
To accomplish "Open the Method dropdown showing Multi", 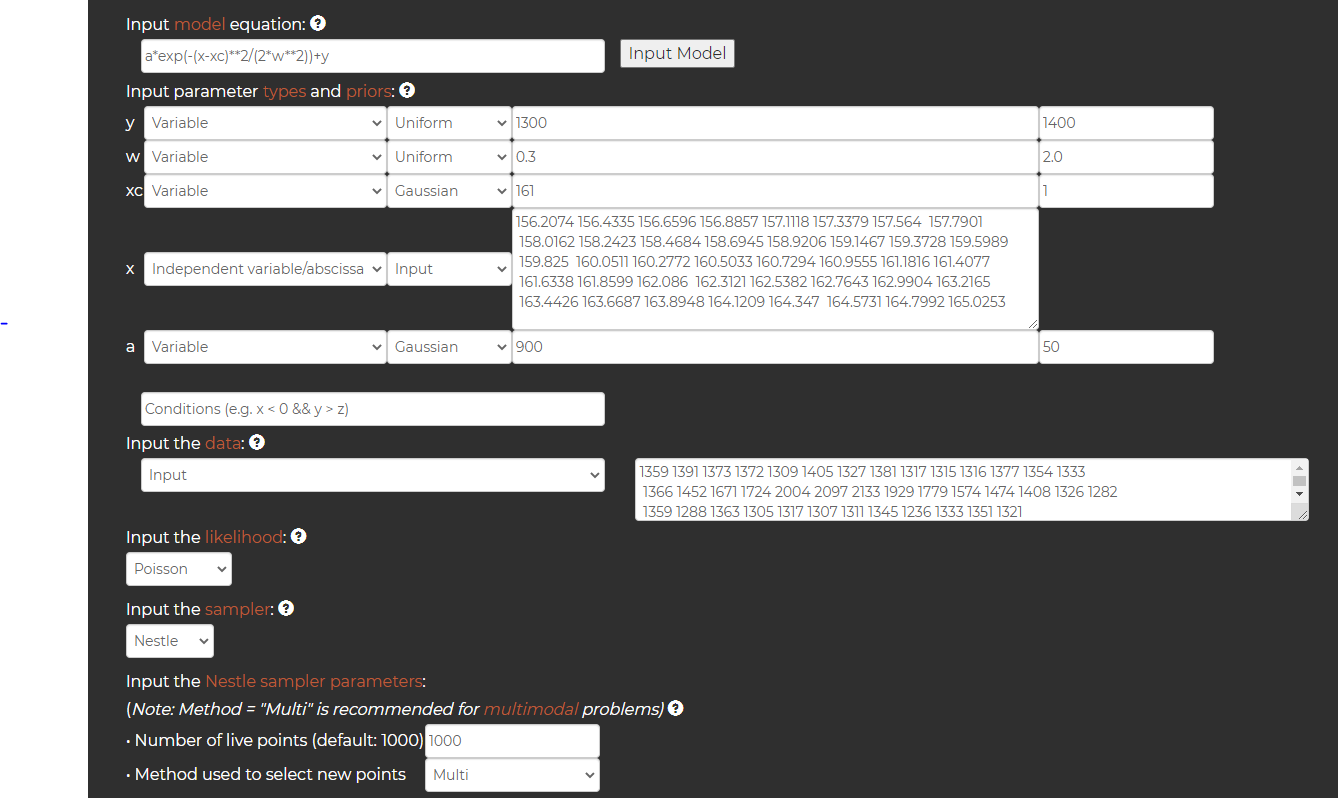I will coord(512,774).
